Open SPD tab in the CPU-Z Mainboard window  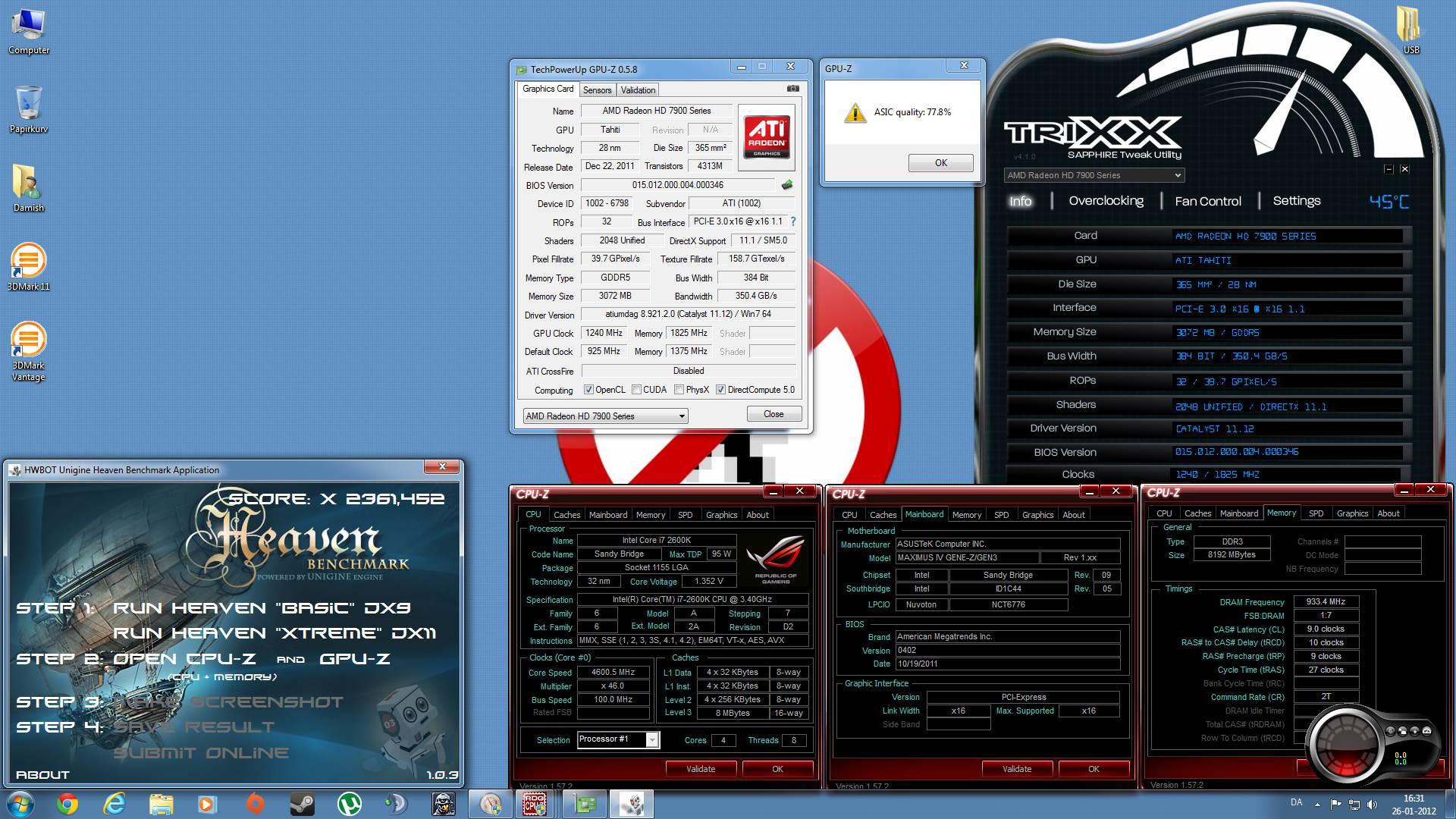[x=1001, y=514]
